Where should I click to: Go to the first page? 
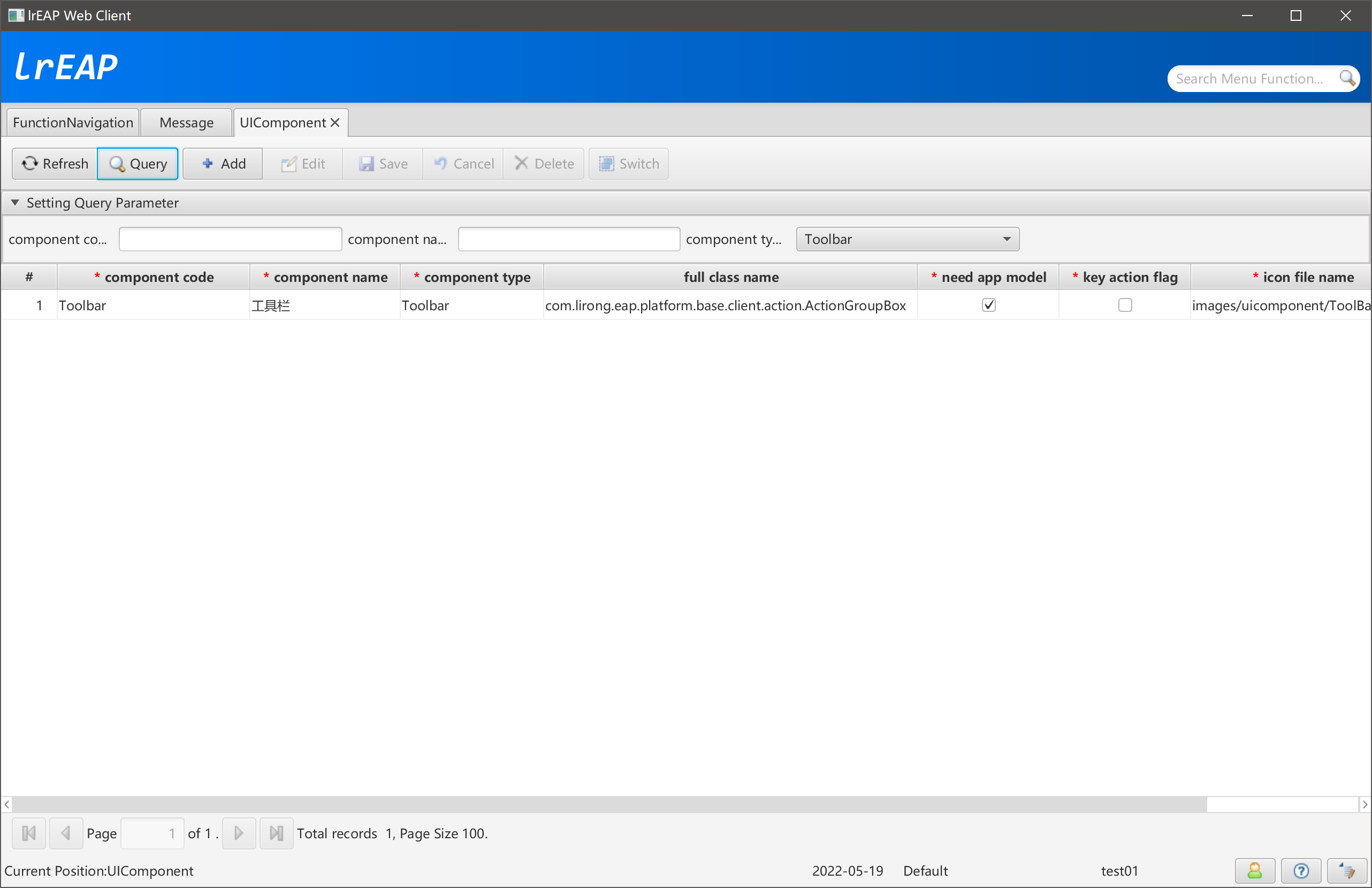click(x=29, y=833)
